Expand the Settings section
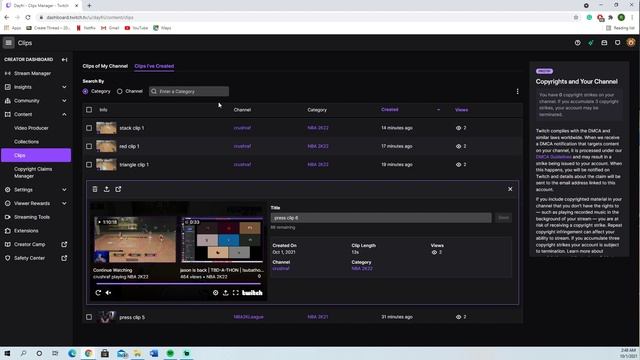The image size is (640, 360). pyautogui.click(x=64, y=190)
